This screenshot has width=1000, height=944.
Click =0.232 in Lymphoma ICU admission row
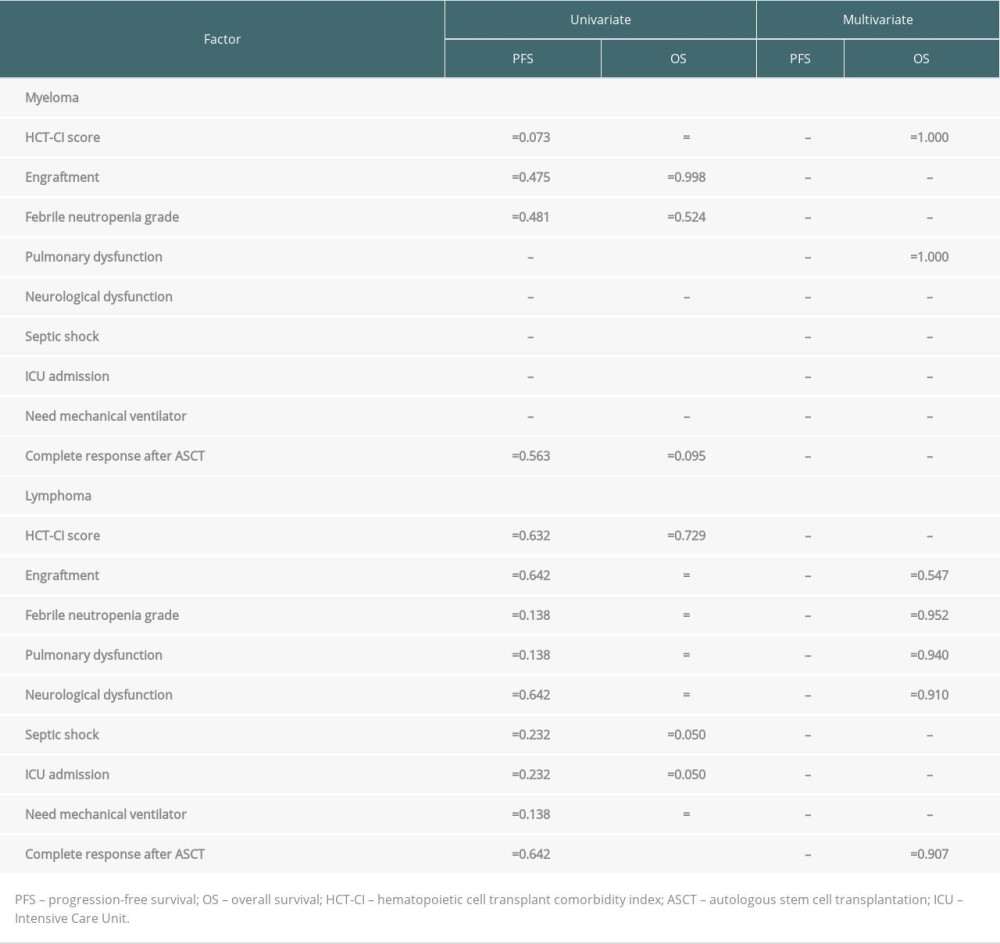531,774
